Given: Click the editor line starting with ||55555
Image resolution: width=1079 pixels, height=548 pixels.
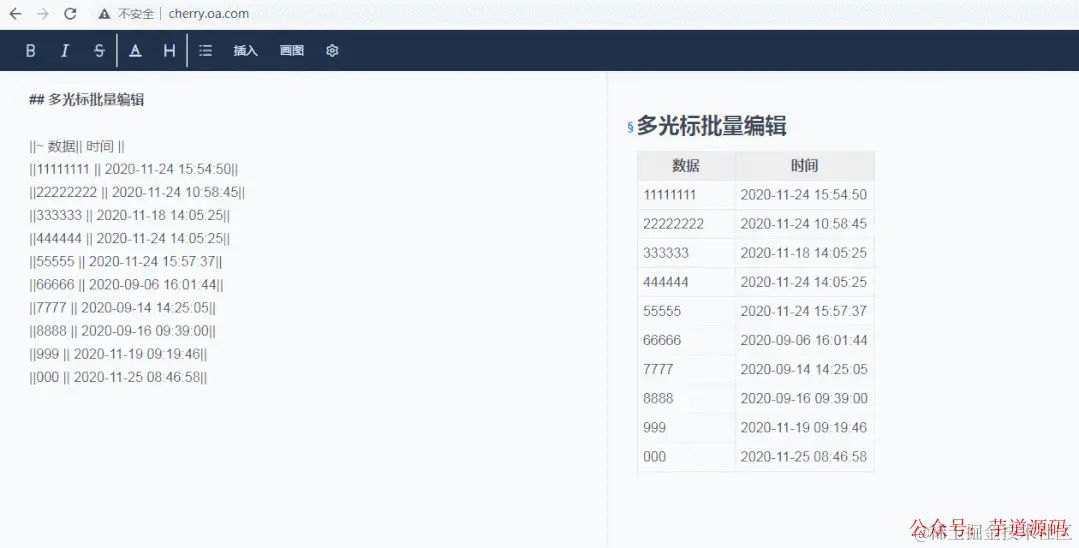Looking at the screenshot, I should pyautogui.click(x=126, y=262).
